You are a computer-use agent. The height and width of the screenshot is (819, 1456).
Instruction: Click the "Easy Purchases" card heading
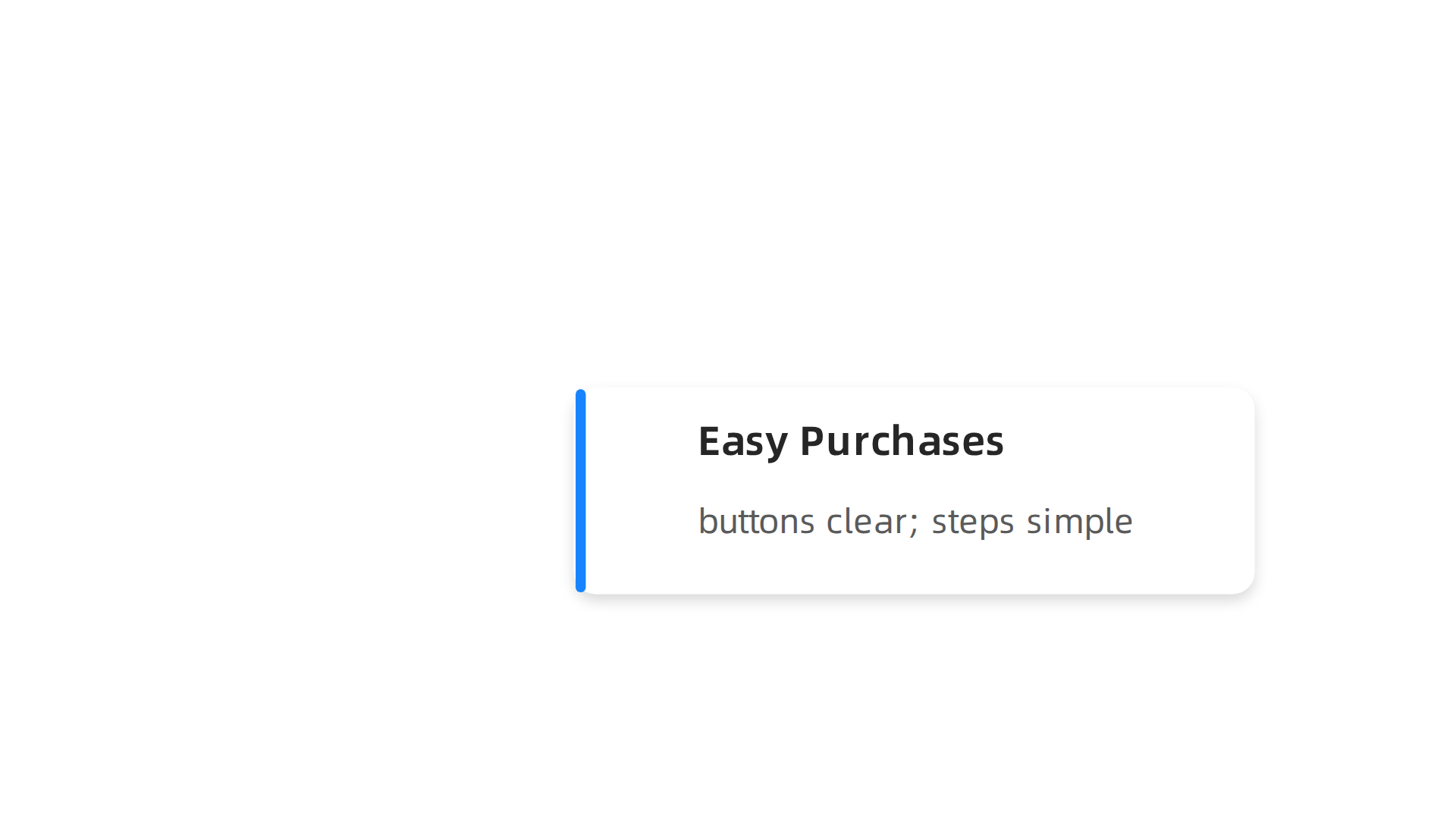point(851,441)
